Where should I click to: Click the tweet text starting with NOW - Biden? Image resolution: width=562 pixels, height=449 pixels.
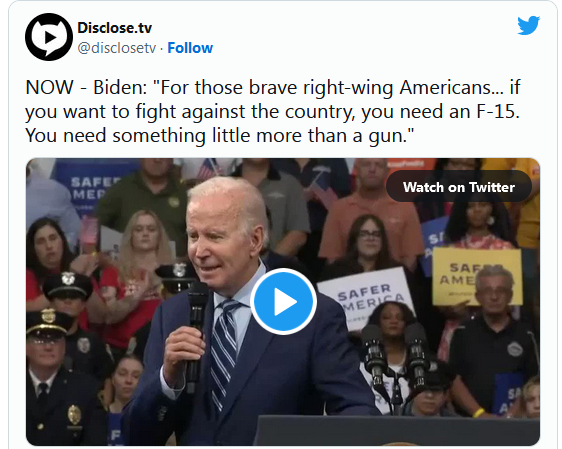pyautogui.click(x=272, y=111)
